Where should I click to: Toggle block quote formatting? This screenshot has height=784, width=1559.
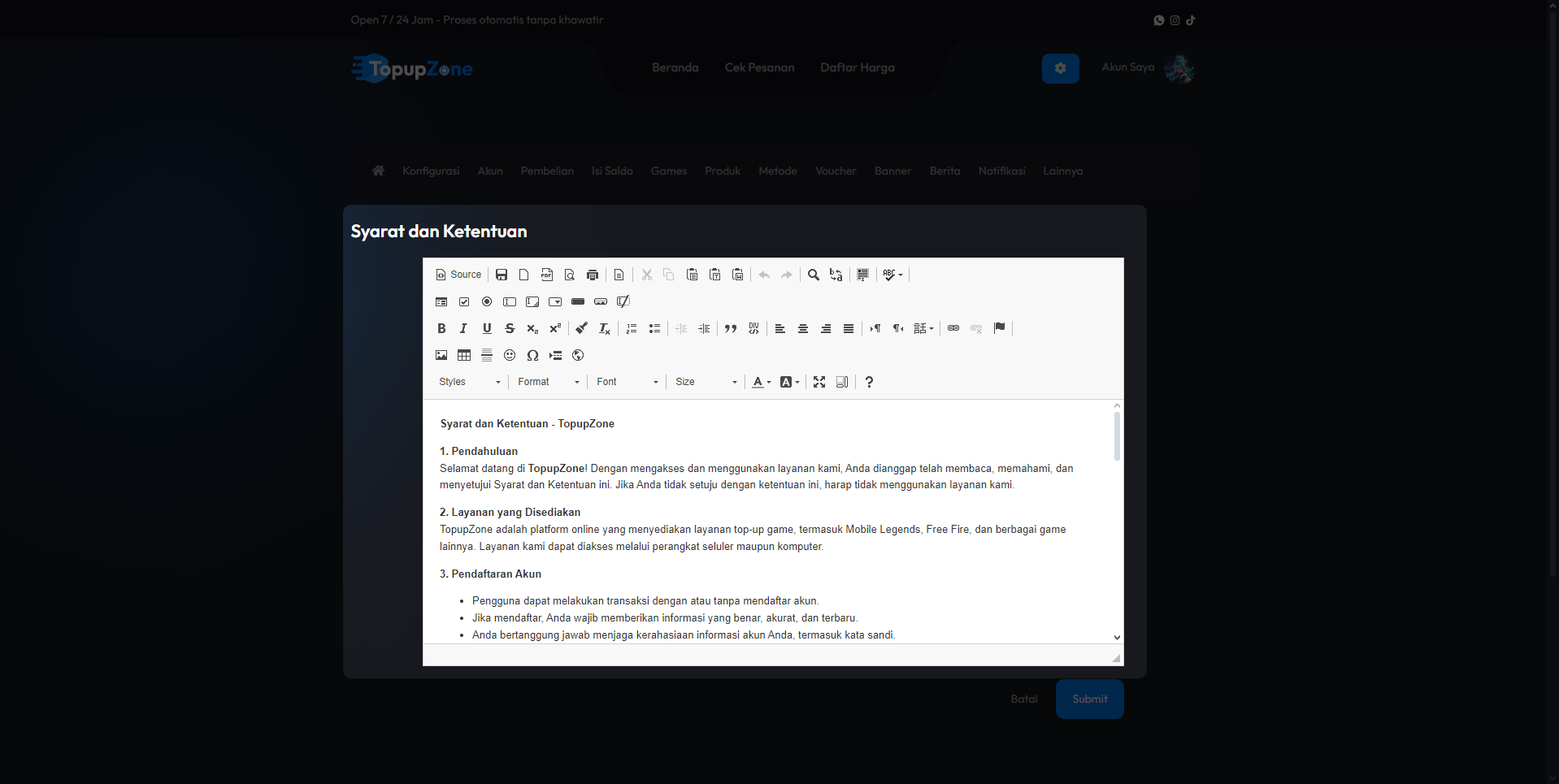[731, 328]
